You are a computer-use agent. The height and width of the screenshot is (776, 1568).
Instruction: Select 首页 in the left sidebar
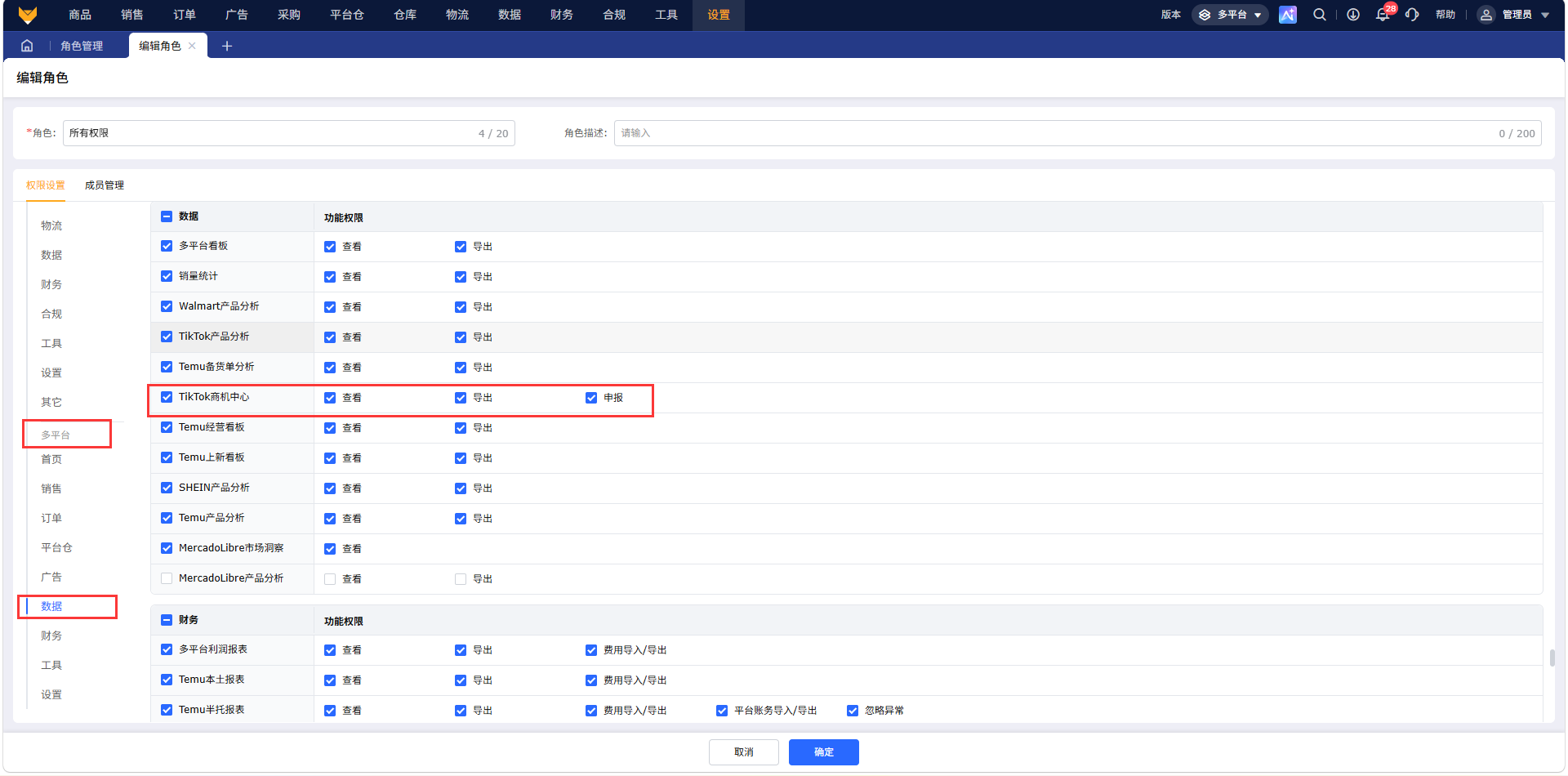[x=52, y=459]
